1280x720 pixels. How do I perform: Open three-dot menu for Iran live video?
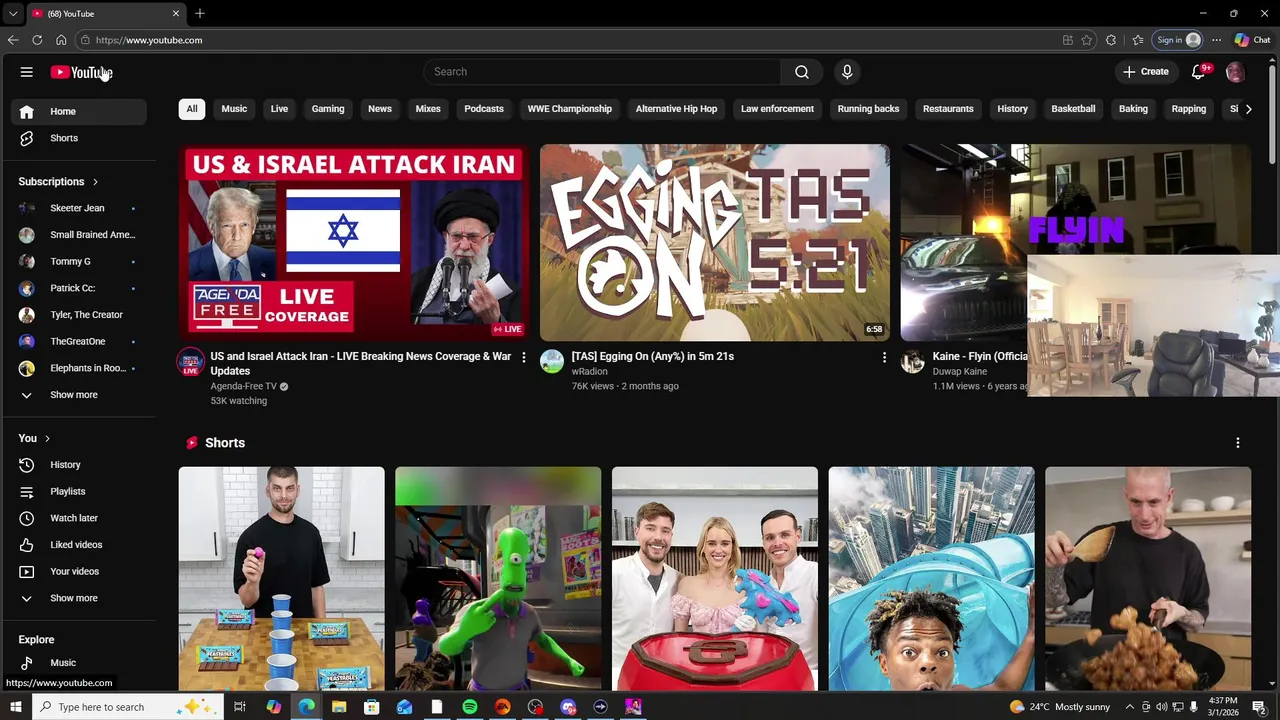click(523, 357)
